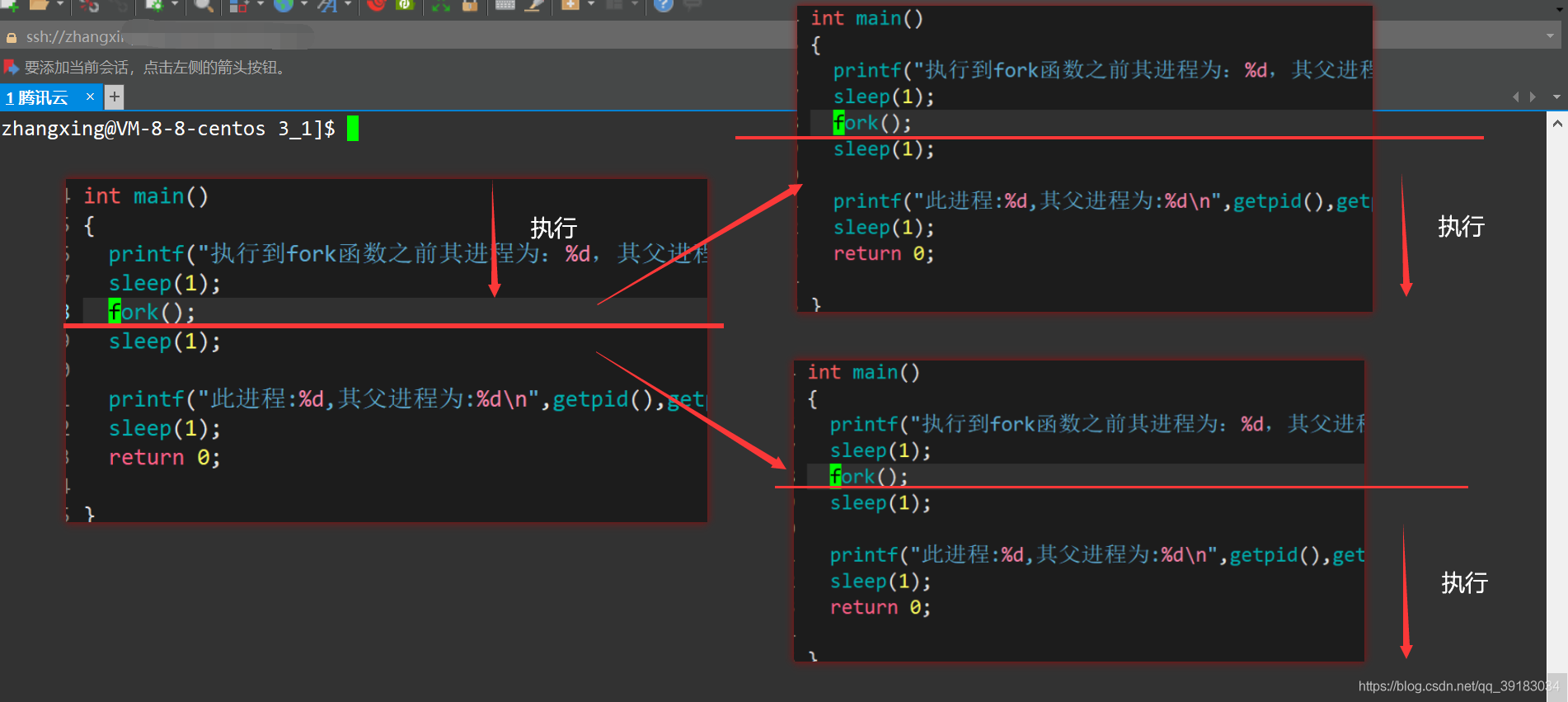Expand the globe encoding dropdown arrow

(x=304, y=5)
